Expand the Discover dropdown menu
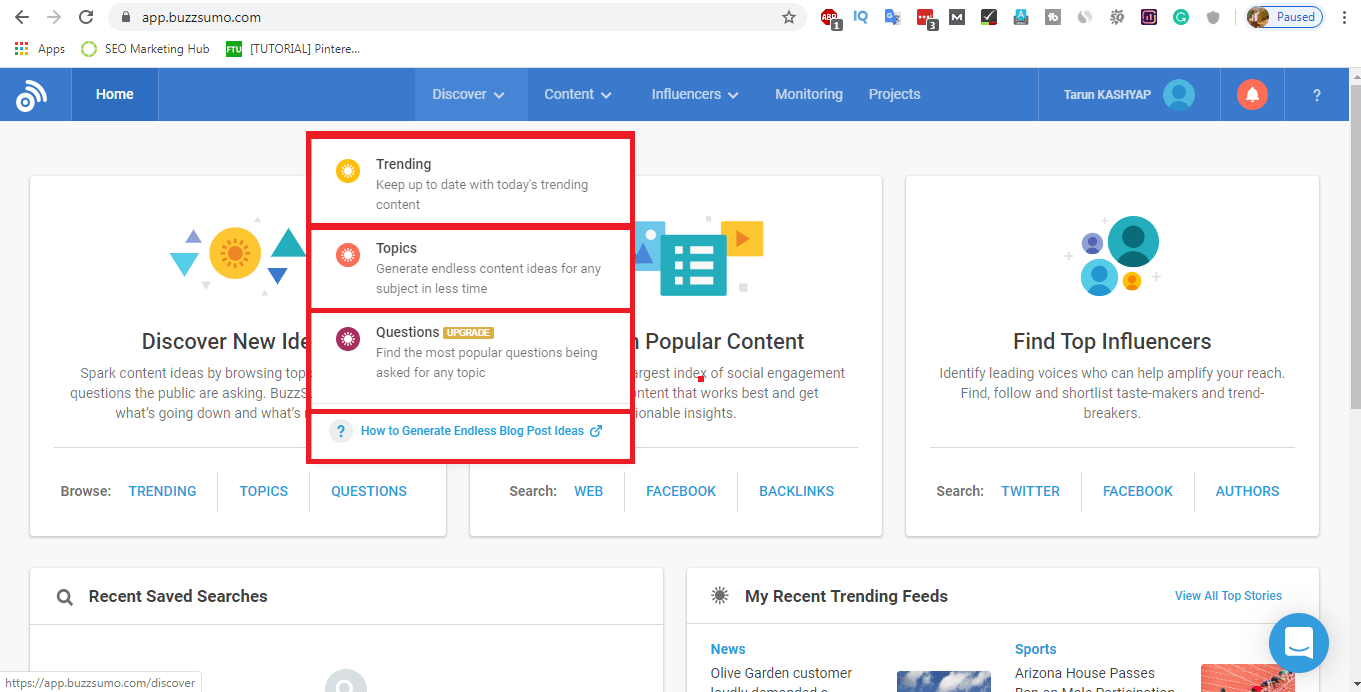The height and width of the screenshot is (692, 1361). [468, 94]
